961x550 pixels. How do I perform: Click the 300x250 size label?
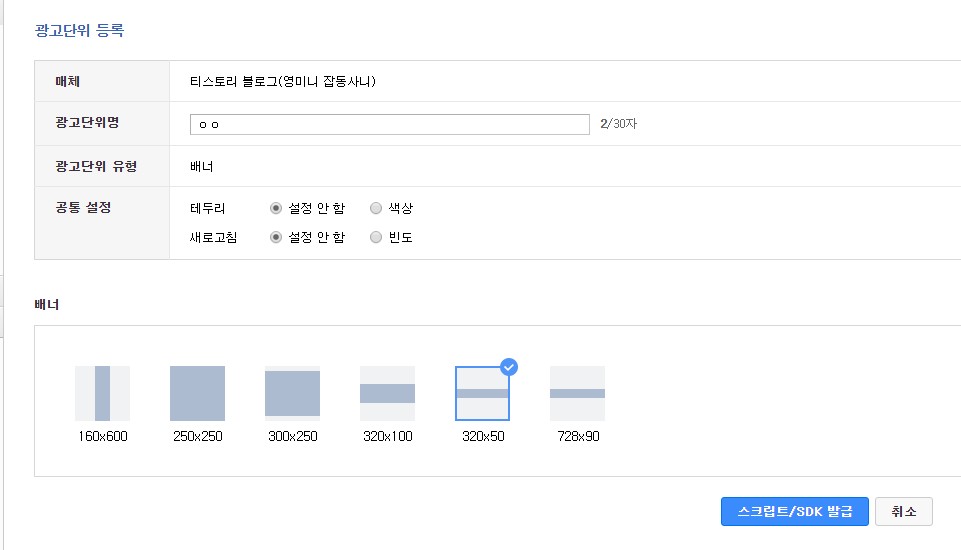[292, 437]
